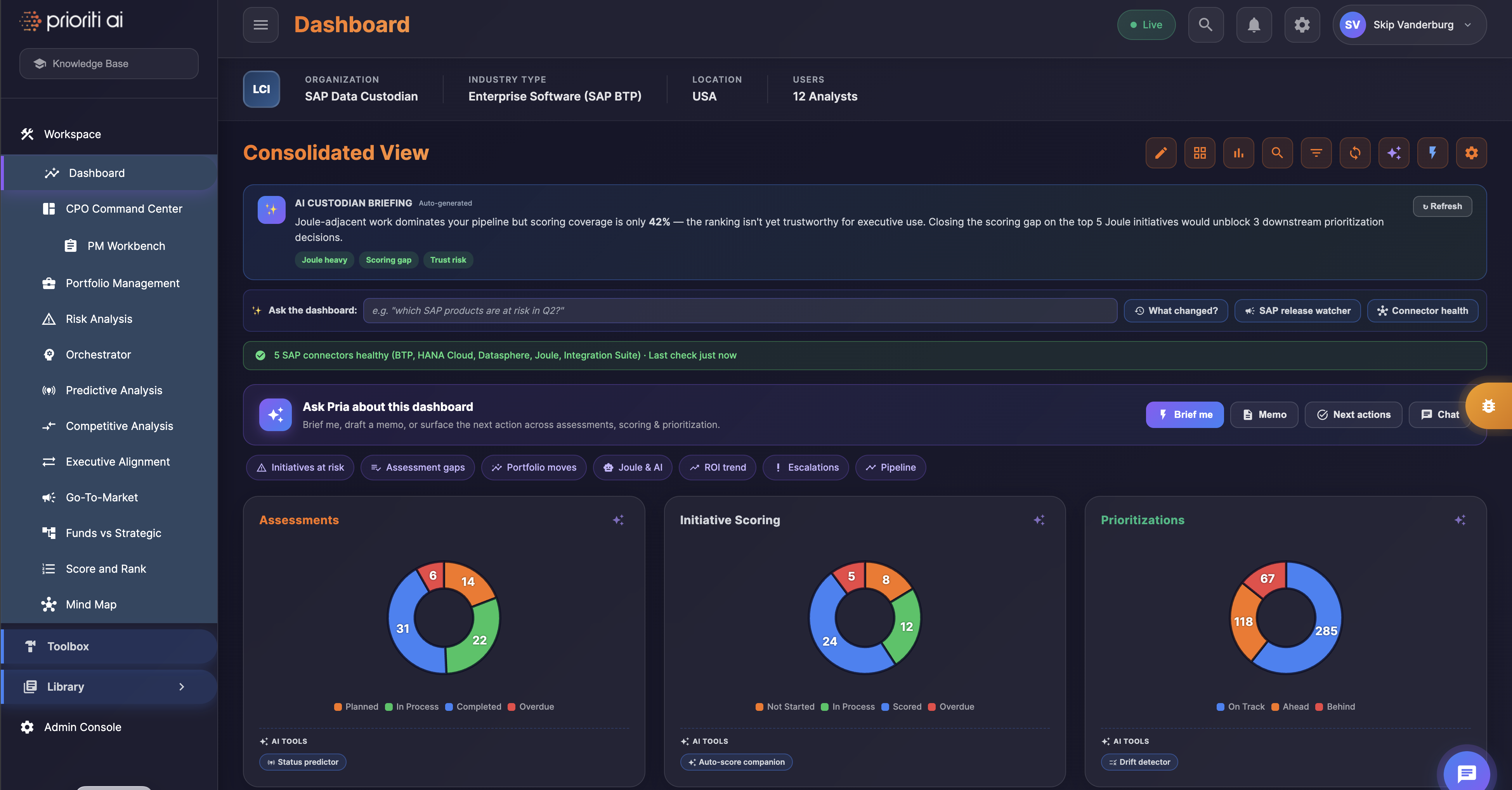Open the Toolbox section

coord(109,646)
